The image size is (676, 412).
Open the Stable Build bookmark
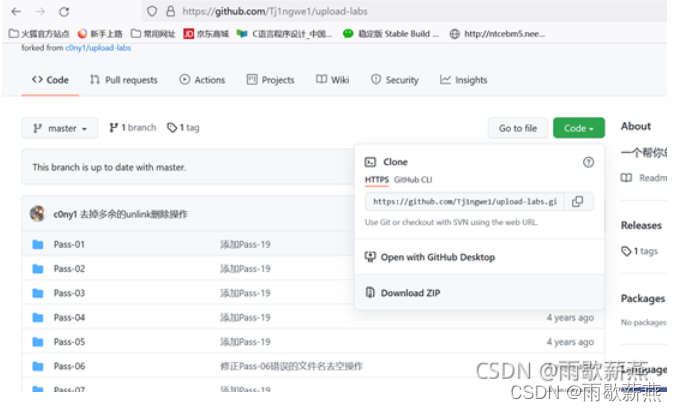(391, 34)
